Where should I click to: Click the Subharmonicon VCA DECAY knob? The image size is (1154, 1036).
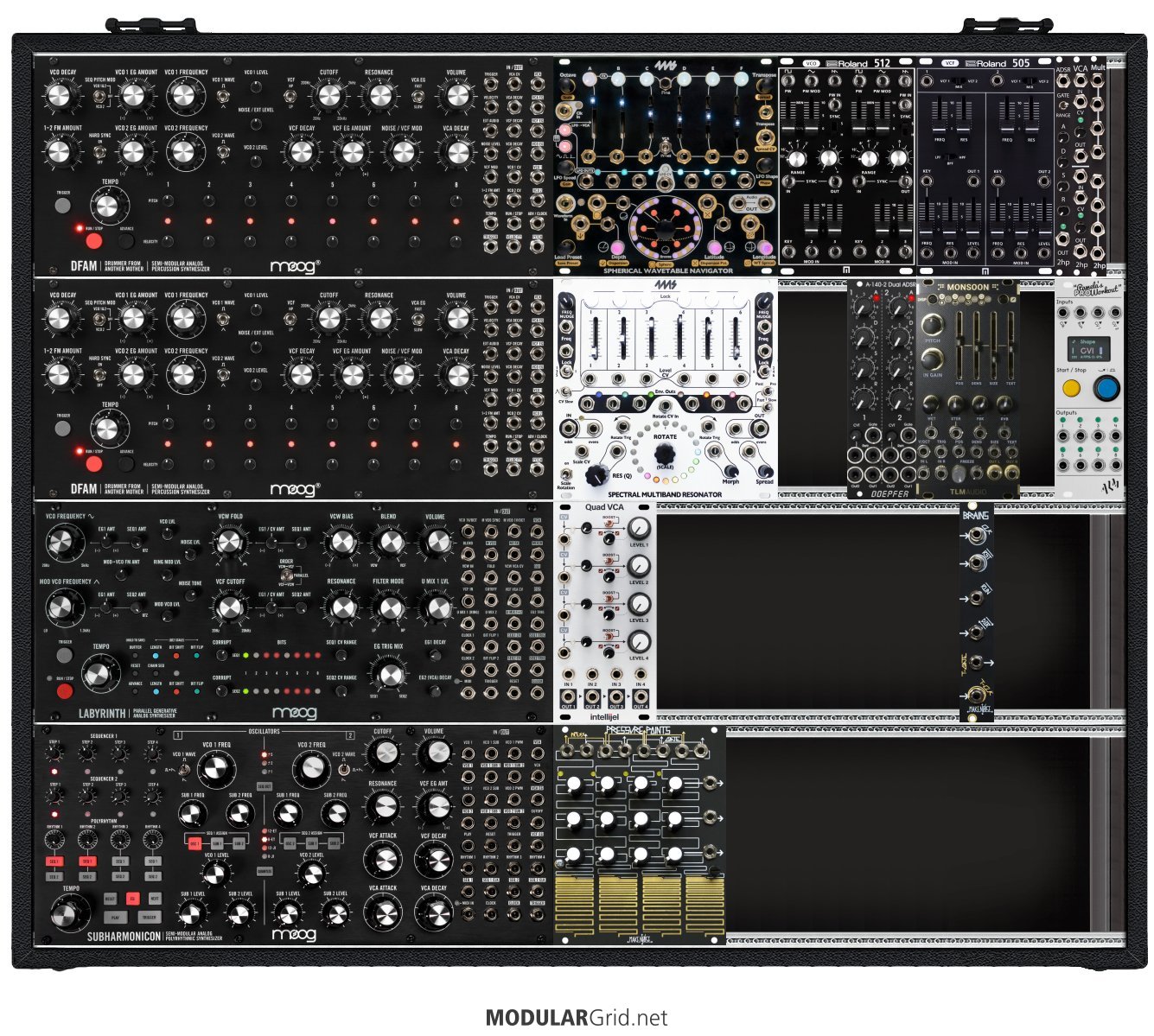click(x=433, y=912)
